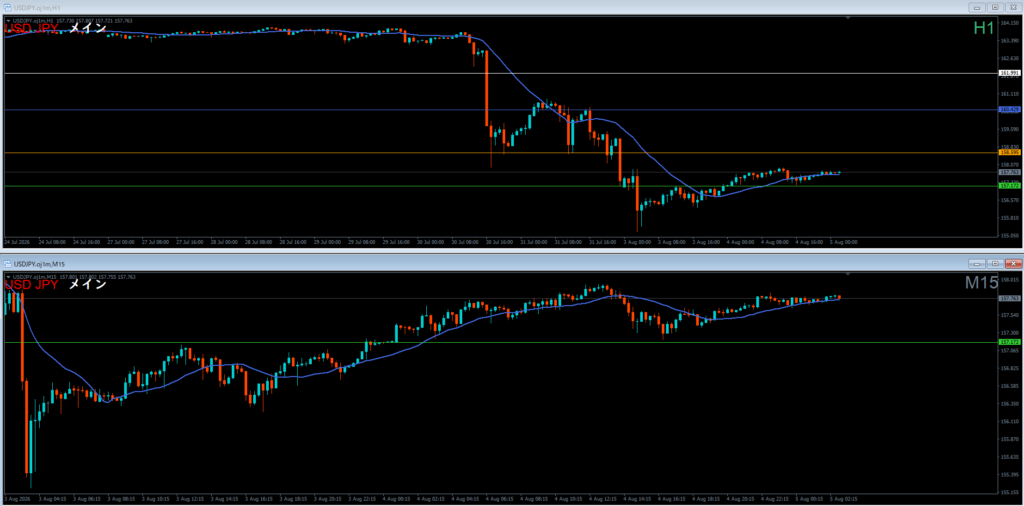Click the large H1 timeframe label

984,28
